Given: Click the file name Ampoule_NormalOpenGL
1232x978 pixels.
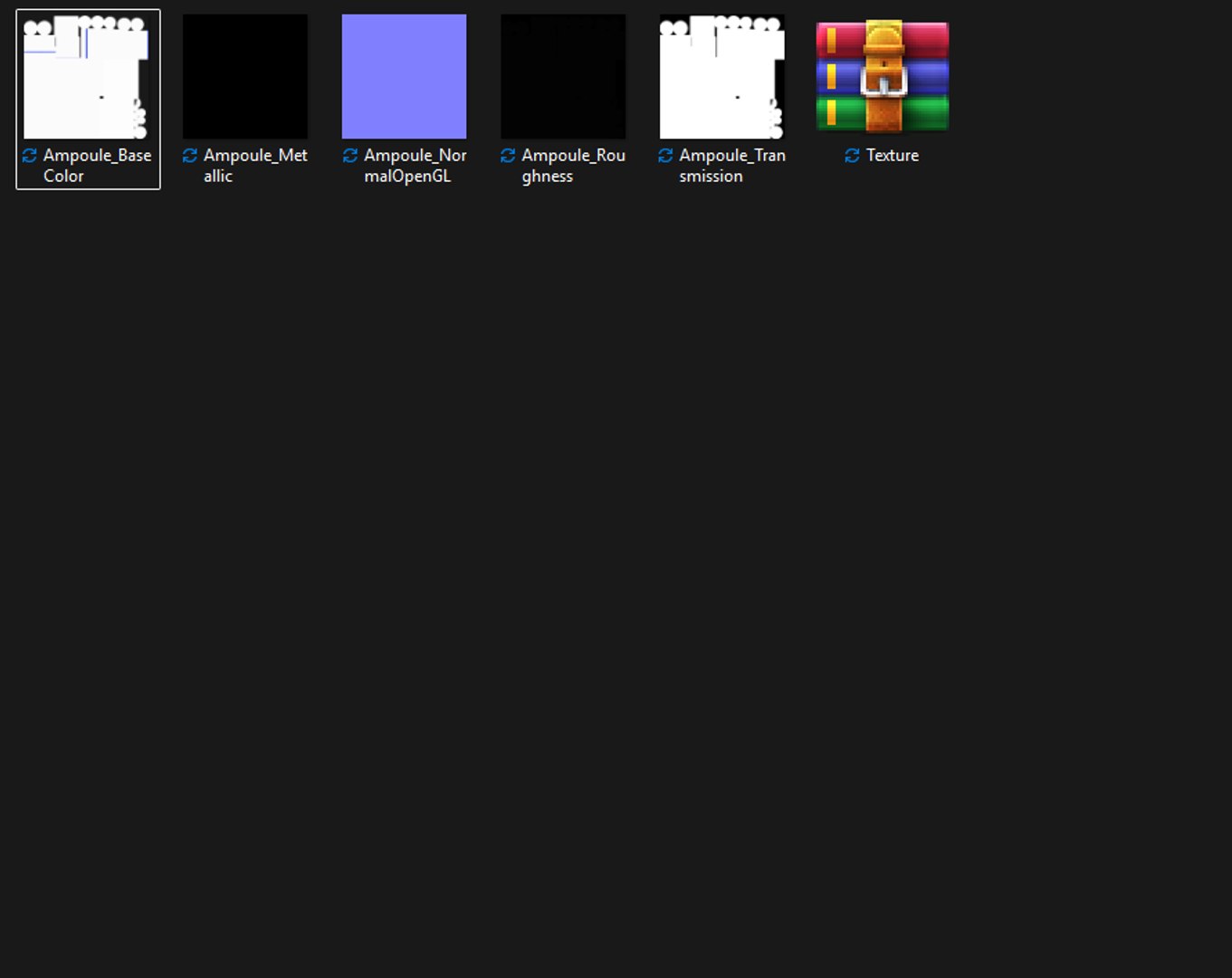Looking at the screenshot, I should click(415, 166).
